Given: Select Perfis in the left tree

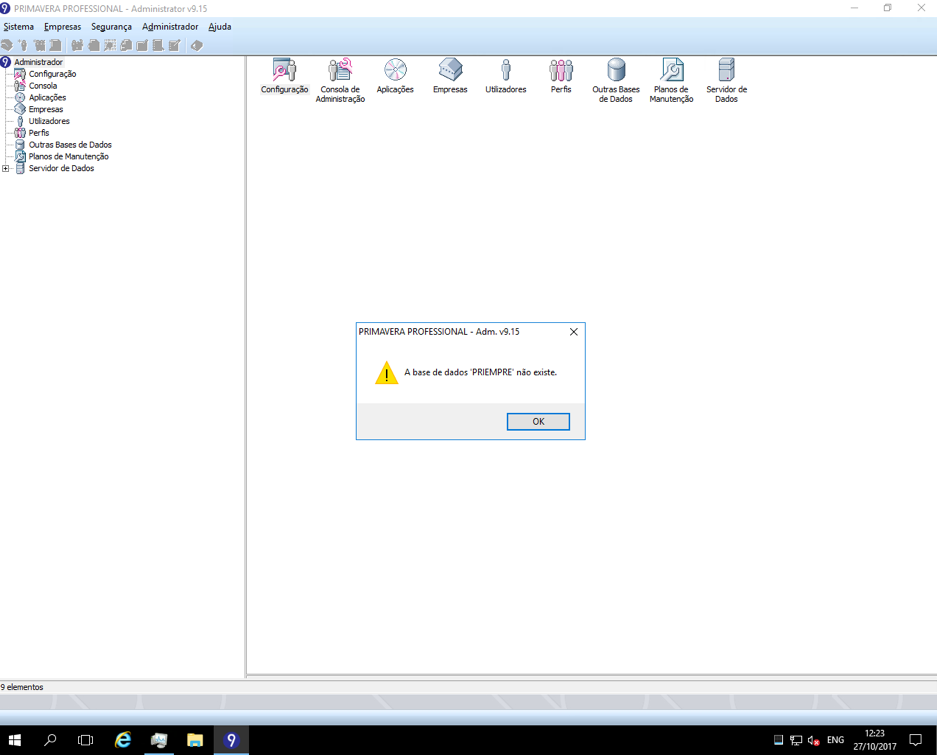Looking at the screenshot, I should 38,133.
